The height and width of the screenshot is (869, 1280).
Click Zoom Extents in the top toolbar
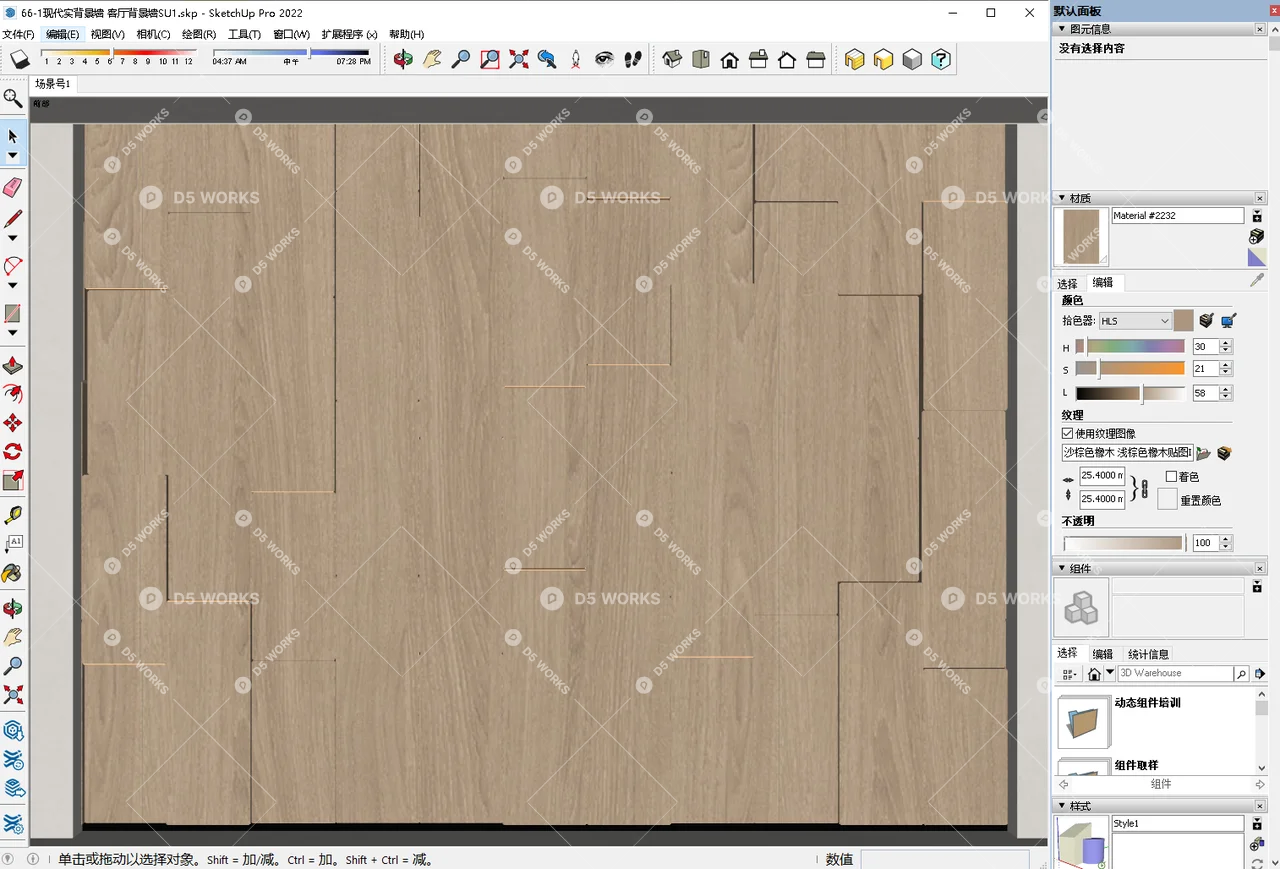pyautogui.click(x=518, y=59)
